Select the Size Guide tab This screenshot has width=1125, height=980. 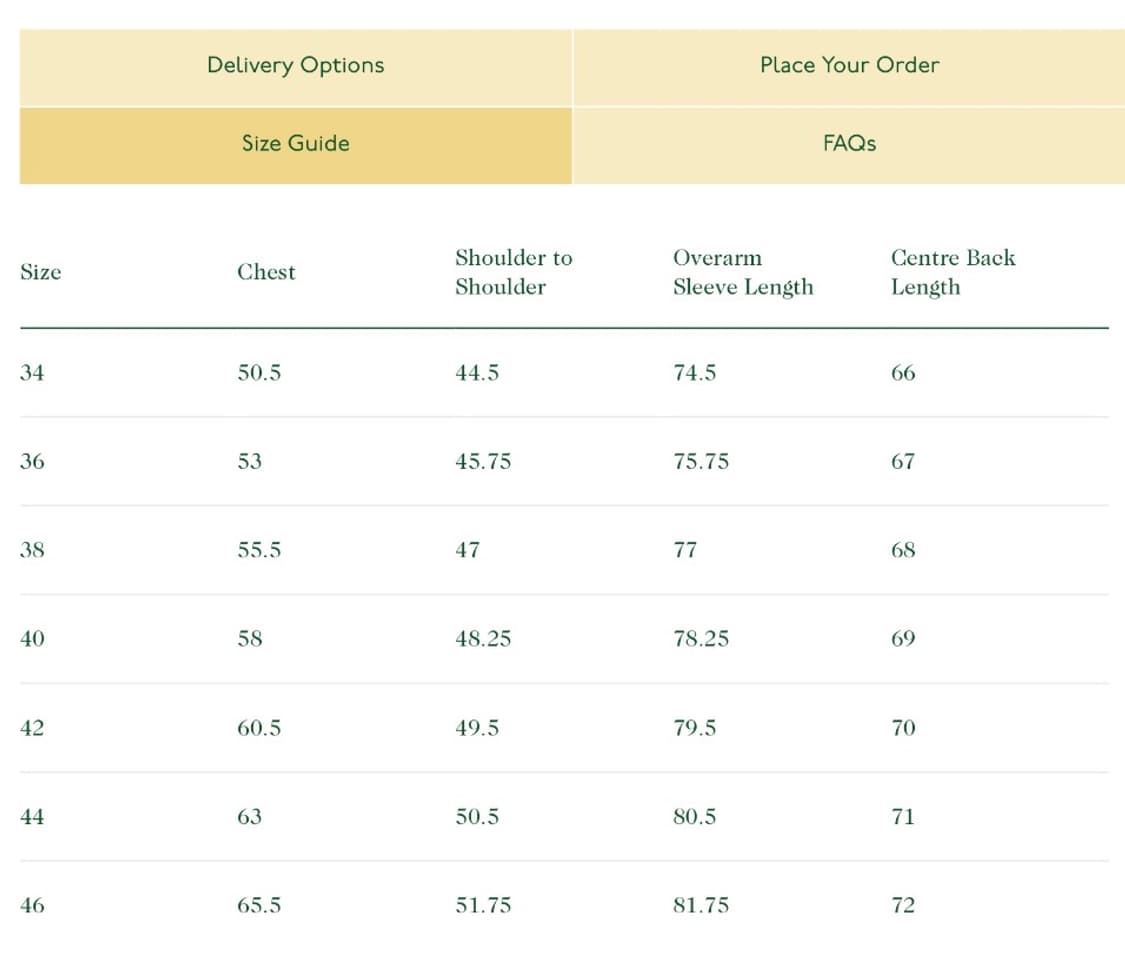click(x=295, y=144)
